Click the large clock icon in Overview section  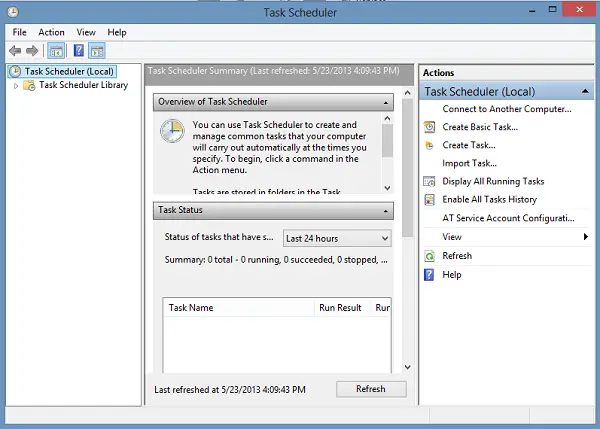172,131
